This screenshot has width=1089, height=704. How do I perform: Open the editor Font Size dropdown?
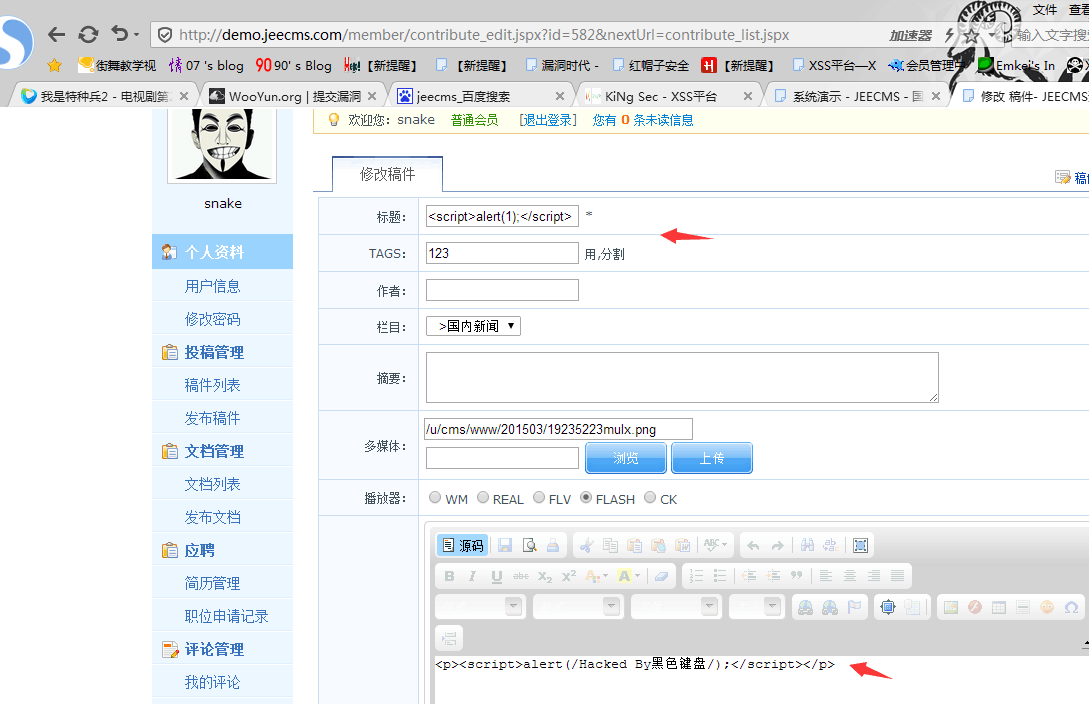tap(756, 607)
